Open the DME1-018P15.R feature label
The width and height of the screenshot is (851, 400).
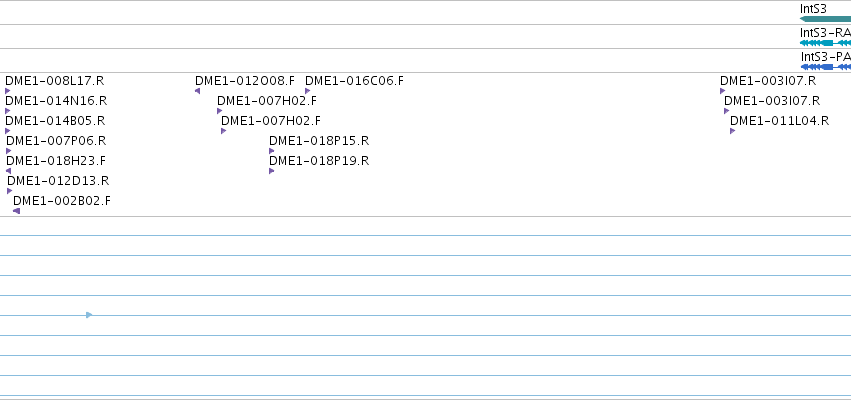pos(319,141)
